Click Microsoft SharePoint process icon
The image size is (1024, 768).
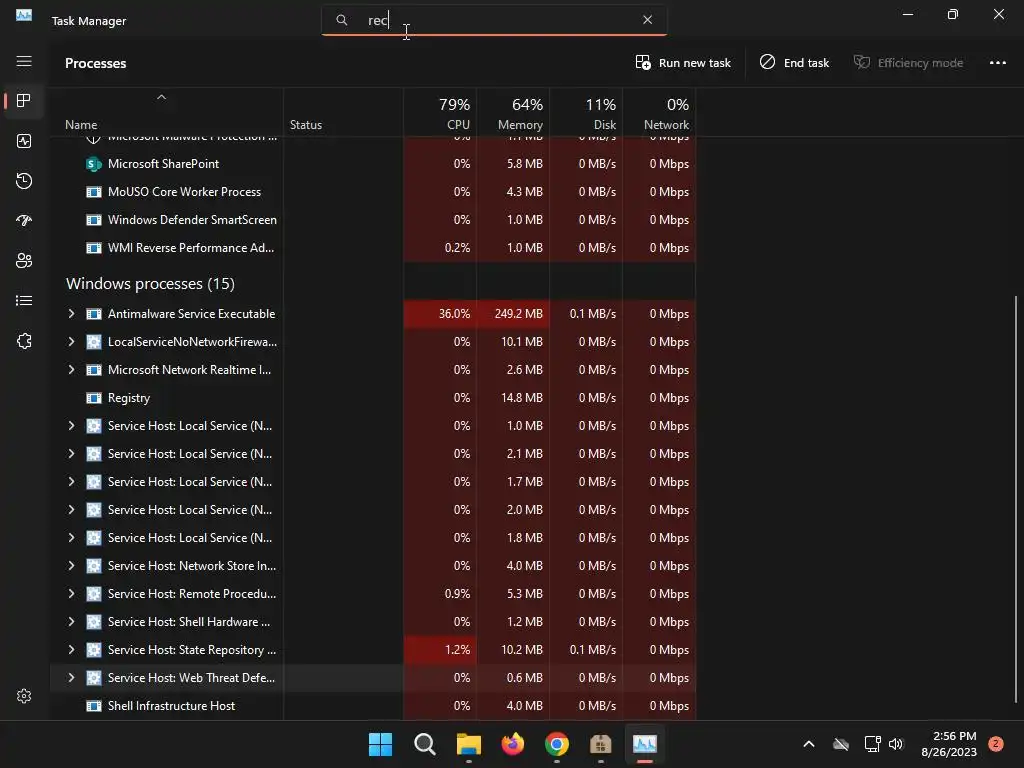coord(93,164)
